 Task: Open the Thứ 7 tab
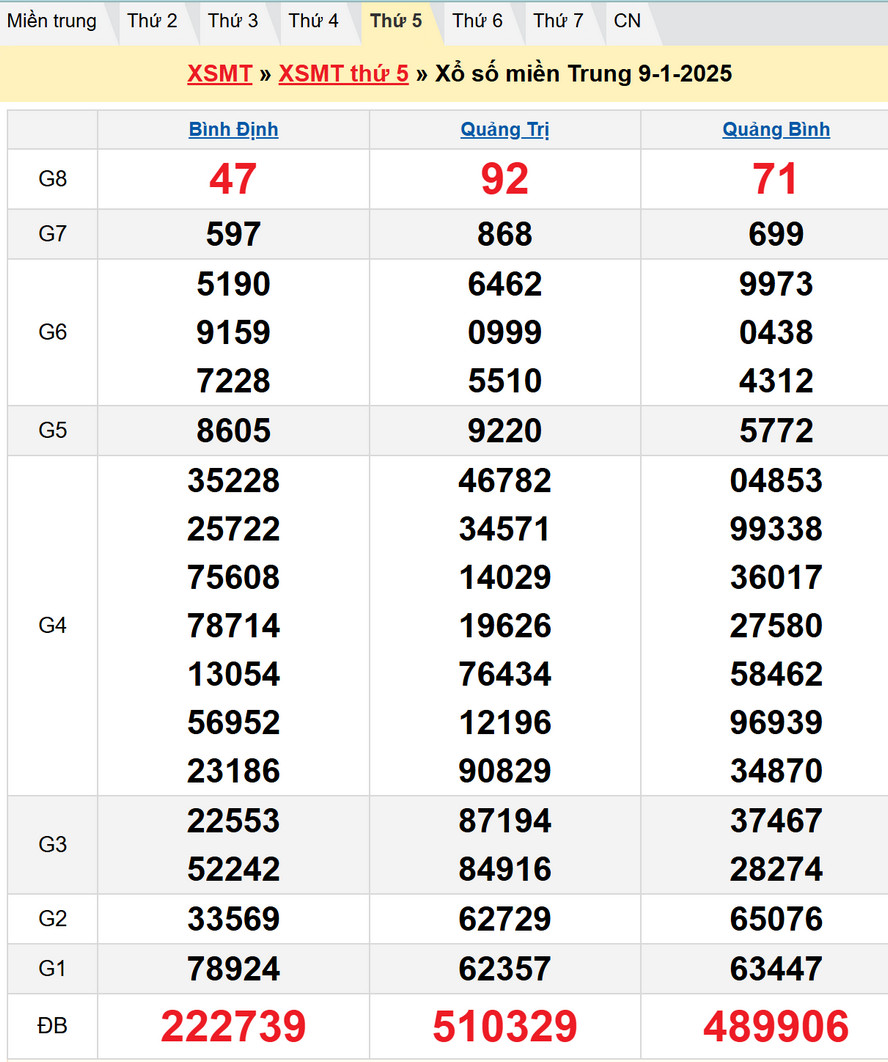click(x=558, y=21)
